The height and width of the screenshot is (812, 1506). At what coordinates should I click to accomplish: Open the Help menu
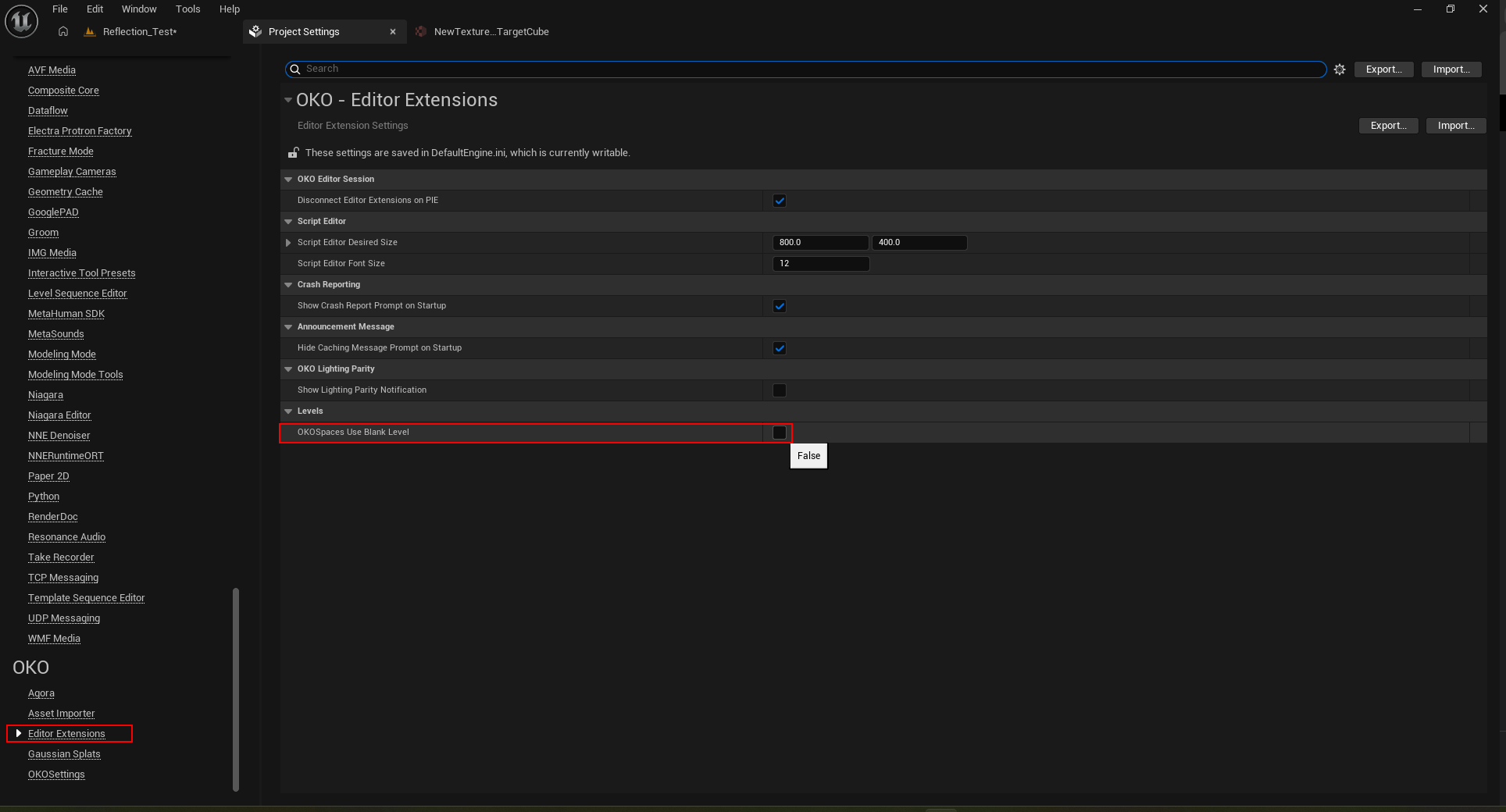(230, 9)
